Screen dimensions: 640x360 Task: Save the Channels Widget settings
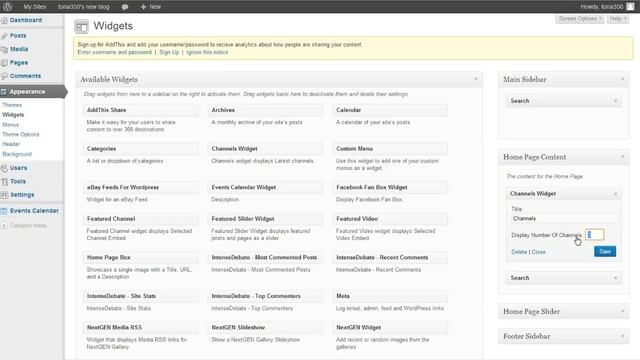pyautogui.click(x=605, y=251)
